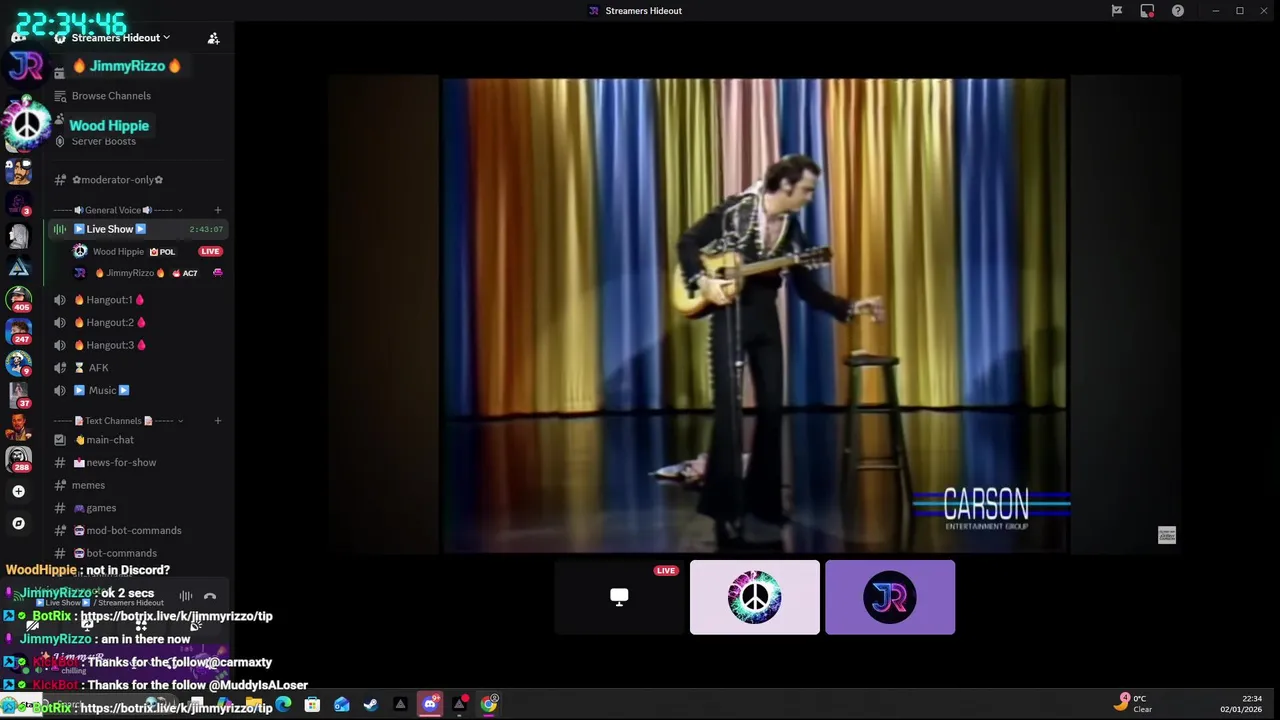Image resolution: width=1280 pixels, height=720 pixels.
Task: Click the disconnect phone icon in voice panel
Action: 210,597
